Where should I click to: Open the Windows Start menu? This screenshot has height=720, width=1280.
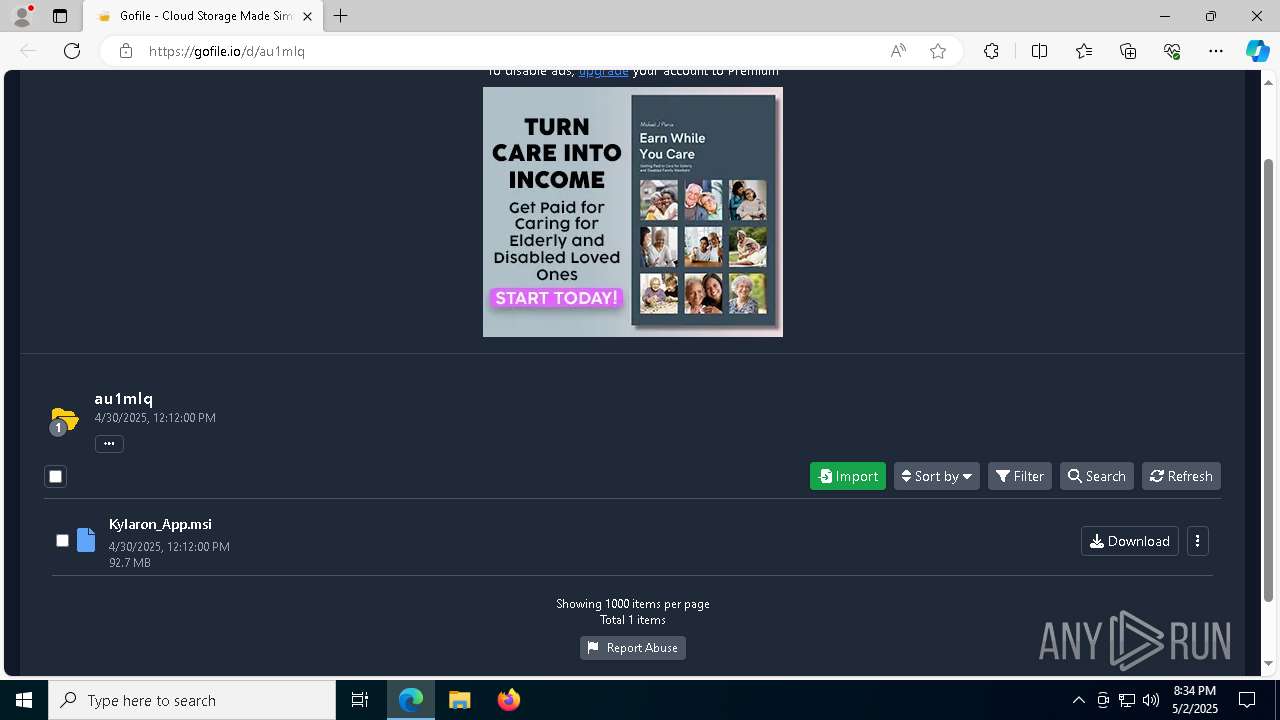[x=24, y=700]
